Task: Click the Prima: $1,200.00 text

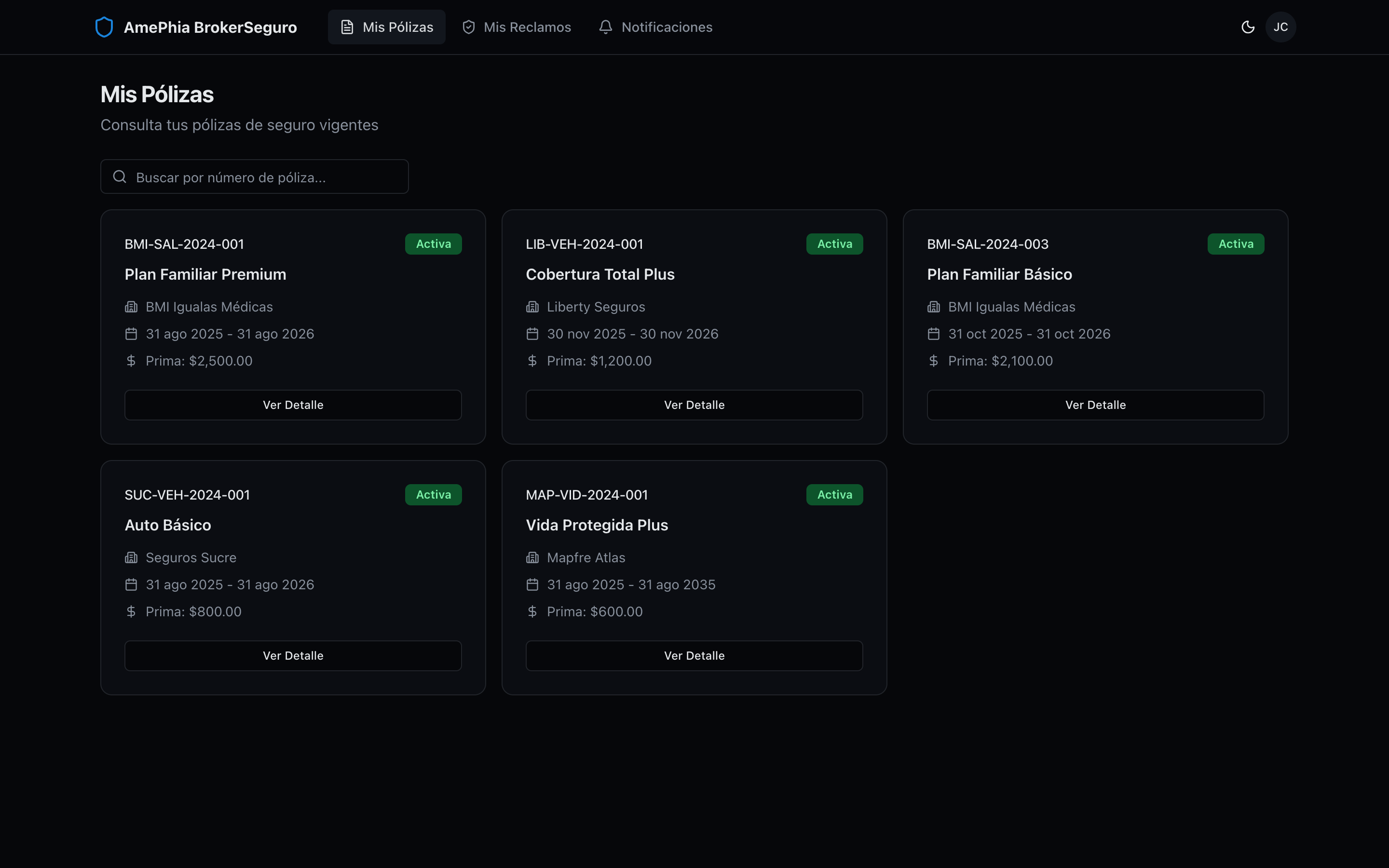Action: point(599,361)
